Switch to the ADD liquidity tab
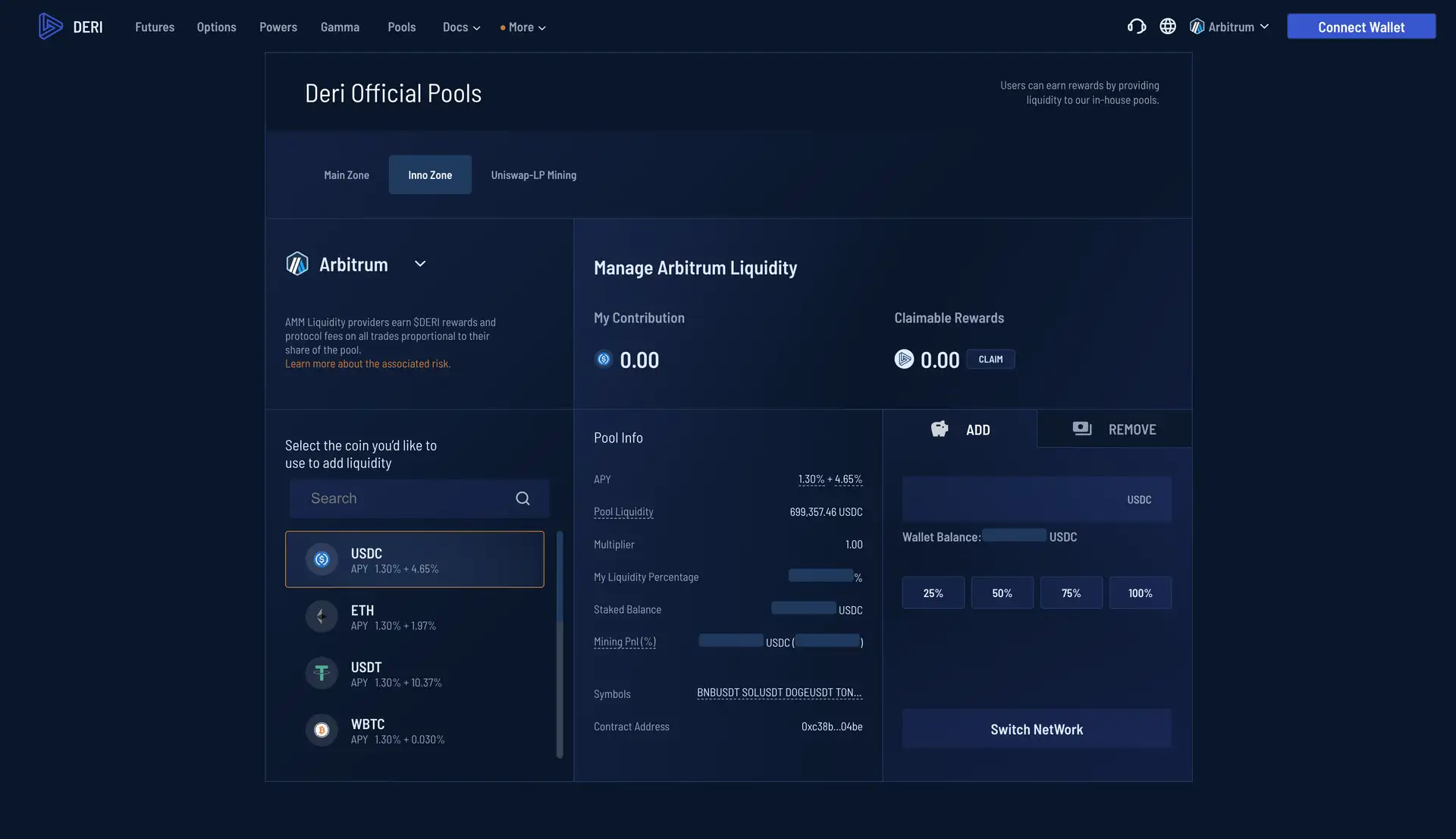 (x=960, y=429)
